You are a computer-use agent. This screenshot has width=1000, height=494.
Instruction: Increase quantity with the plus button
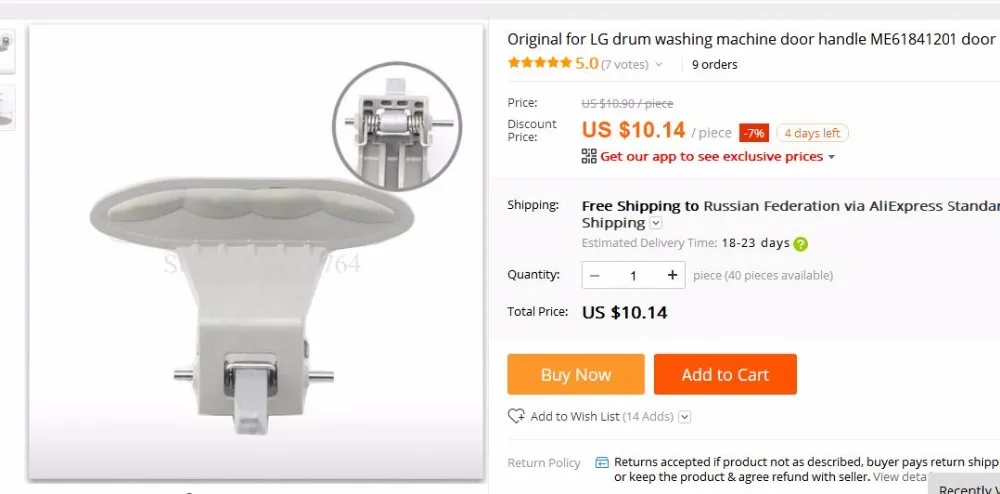point(672,275)
